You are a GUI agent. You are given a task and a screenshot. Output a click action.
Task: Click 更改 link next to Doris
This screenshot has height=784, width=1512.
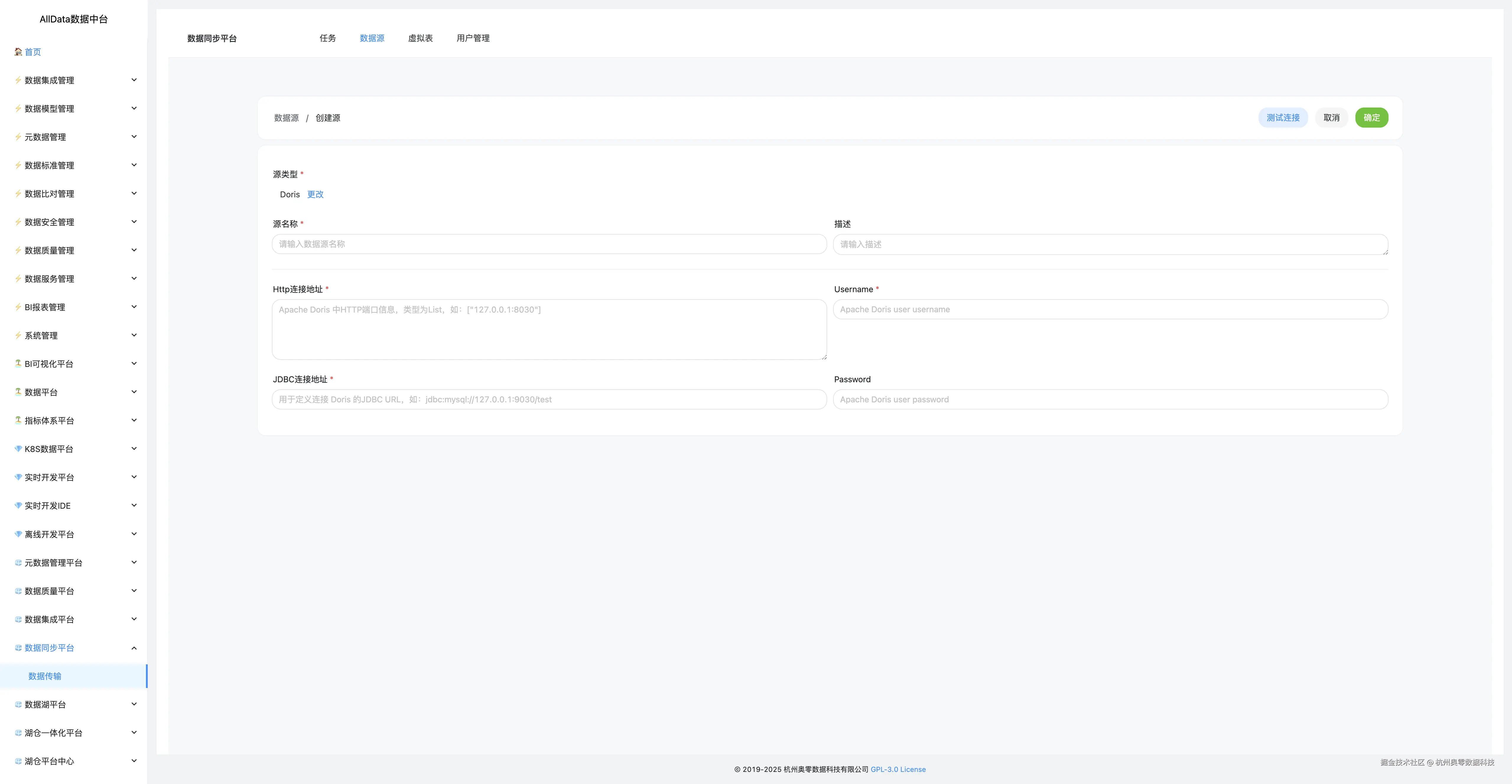tap(315, 194)
